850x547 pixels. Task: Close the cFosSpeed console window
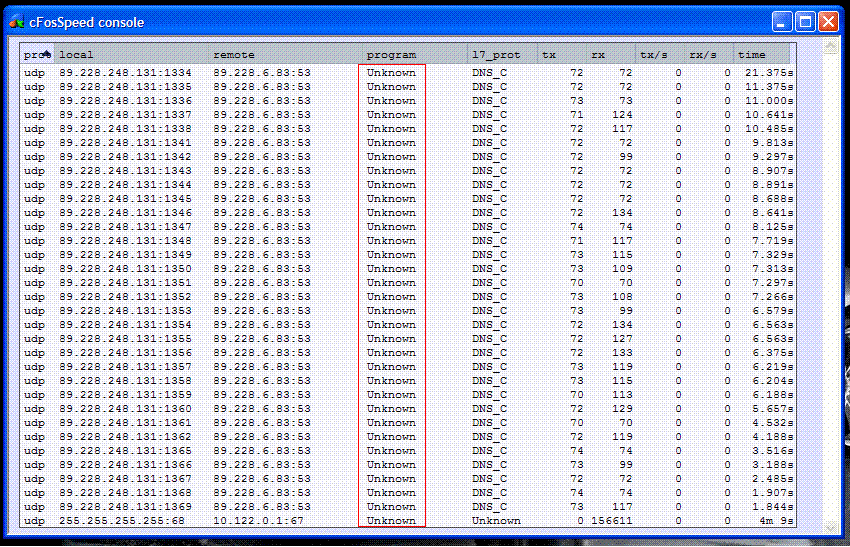[828, 22]
